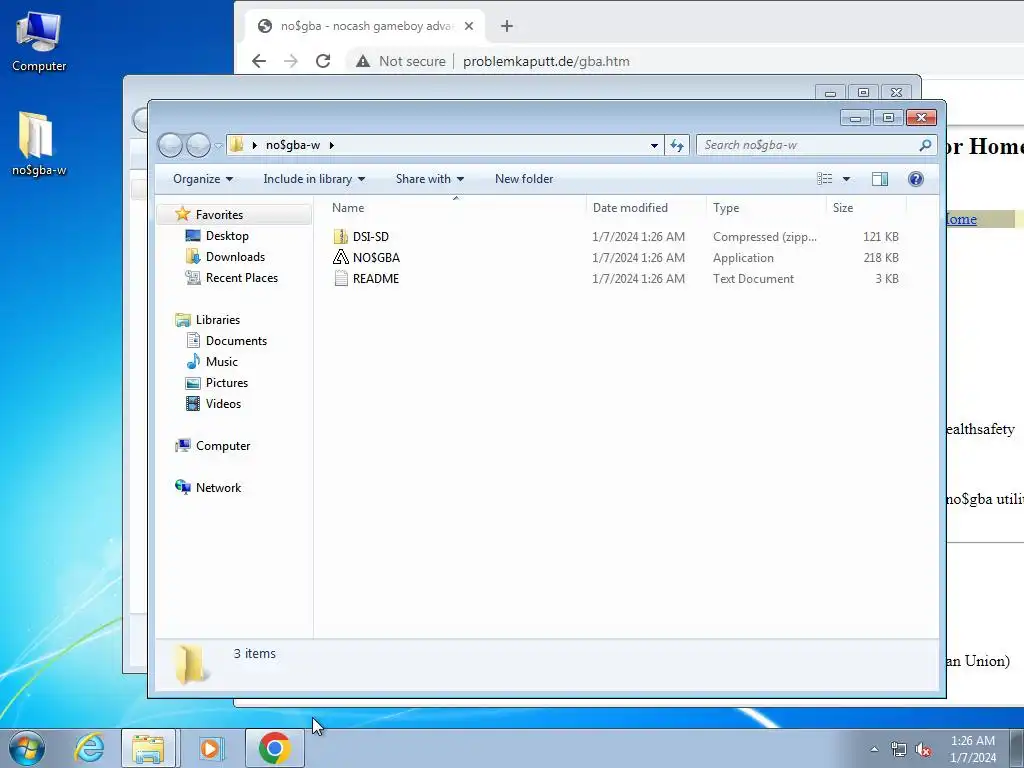Click the muted volume tray icon
This screenshot has height=768, width=1024.
923,750
